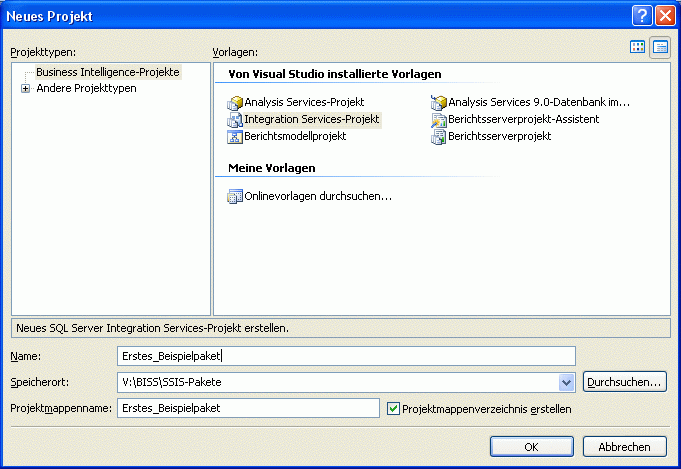Viewport: 681px width, 469px height.
Task: Click the Berichtsmodellprojekt template icon
Action: (235, 136)
